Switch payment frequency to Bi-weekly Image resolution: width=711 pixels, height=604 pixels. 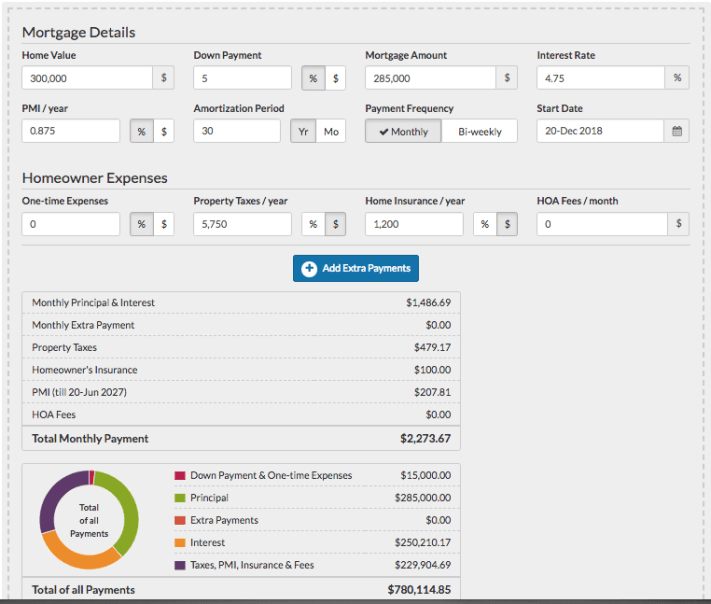(x=479, y=131)
